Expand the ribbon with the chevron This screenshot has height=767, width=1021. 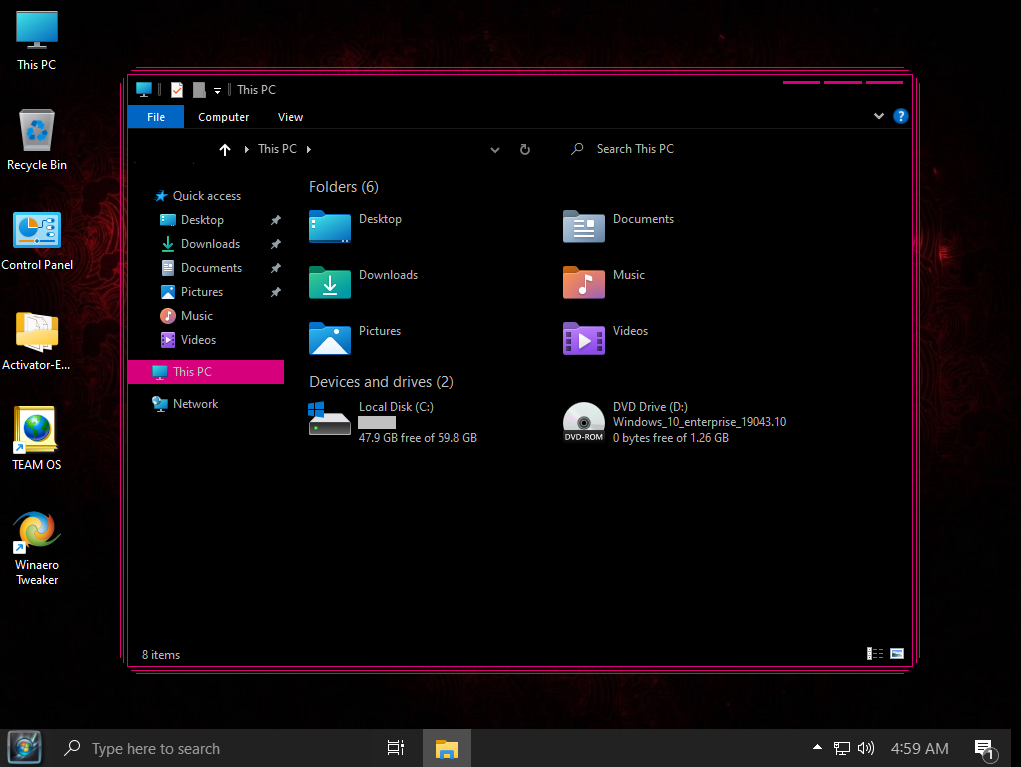[x=879, y=116]
